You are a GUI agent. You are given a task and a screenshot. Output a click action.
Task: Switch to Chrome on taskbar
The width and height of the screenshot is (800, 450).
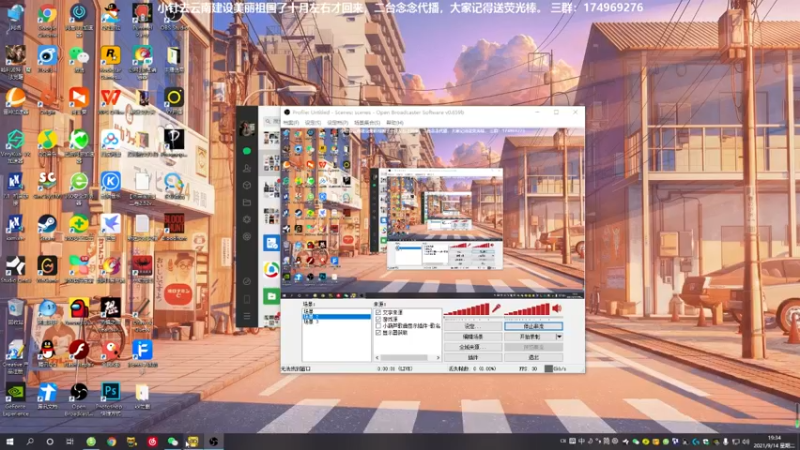[111, 441]
